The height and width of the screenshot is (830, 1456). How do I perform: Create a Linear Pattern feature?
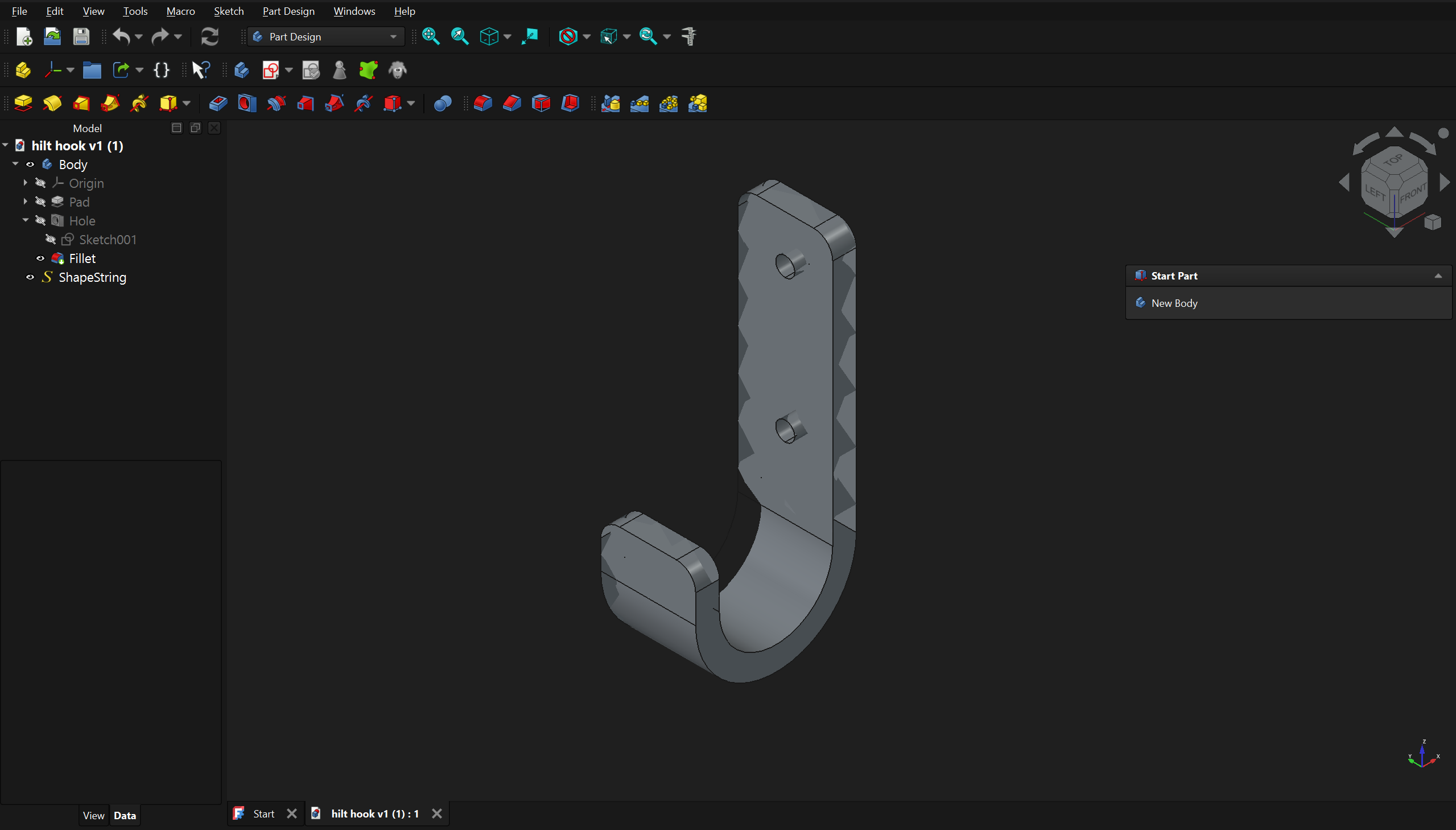pos(640,103)
